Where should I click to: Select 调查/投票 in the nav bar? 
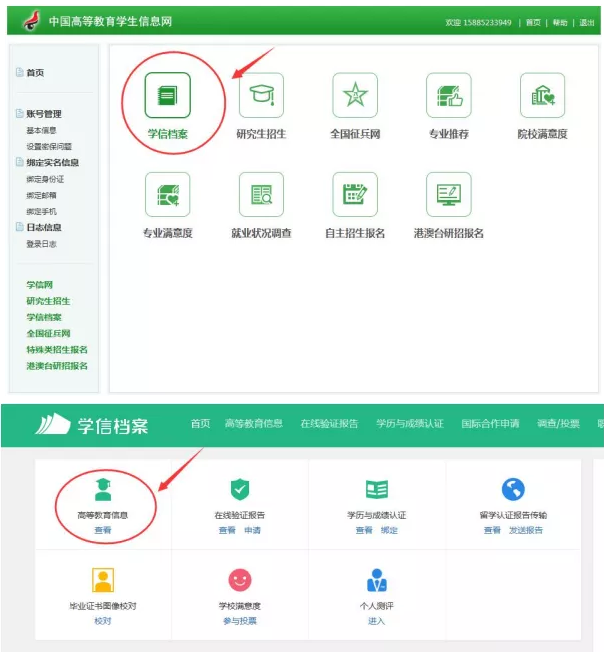pyautogui.click(x=558, y=424)
